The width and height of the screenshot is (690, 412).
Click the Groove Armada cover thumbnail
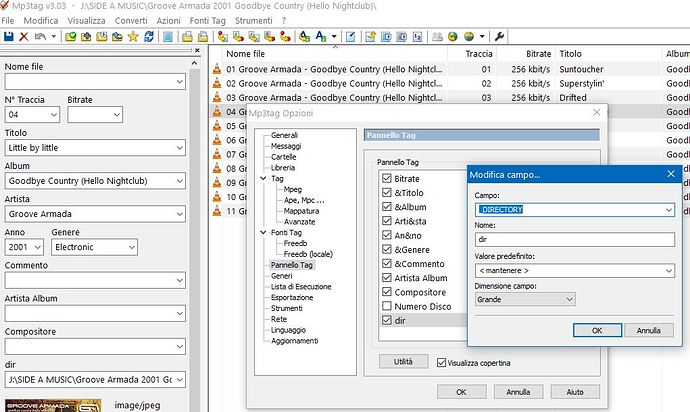click(x=53, y=405)
